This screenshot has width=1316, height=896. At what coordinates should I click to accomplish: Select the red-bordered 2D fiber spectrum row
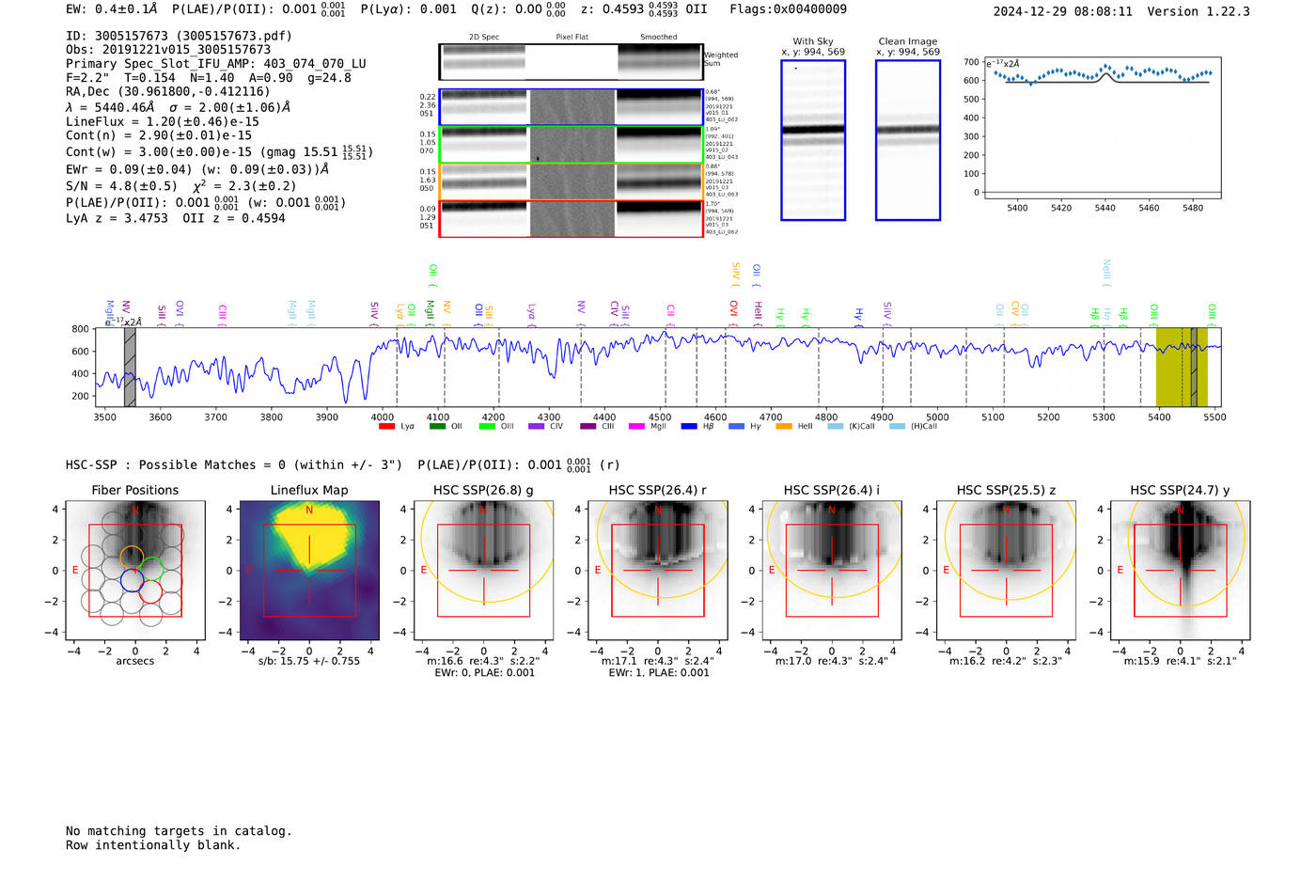pos(571,218)
